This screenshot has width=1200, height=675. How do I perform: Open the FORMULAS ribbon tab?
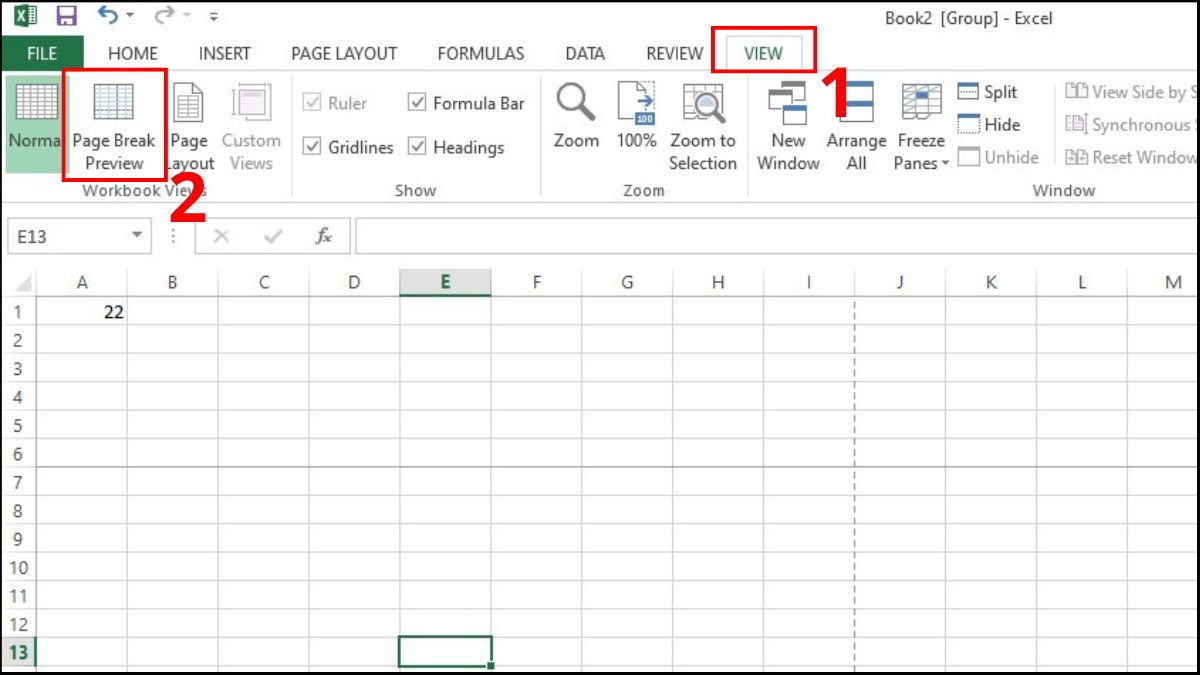point(481,53)
